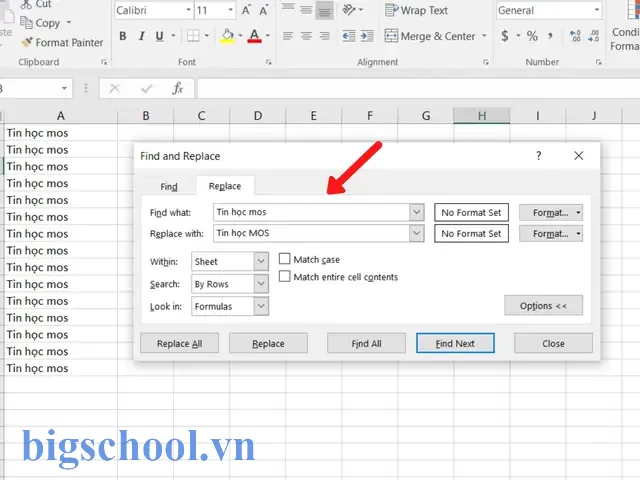Image resolution: width=640 pixels, height=480 pixels.
Task: Expand the Name Box dropdown arrow
Action: pos(64,88)
